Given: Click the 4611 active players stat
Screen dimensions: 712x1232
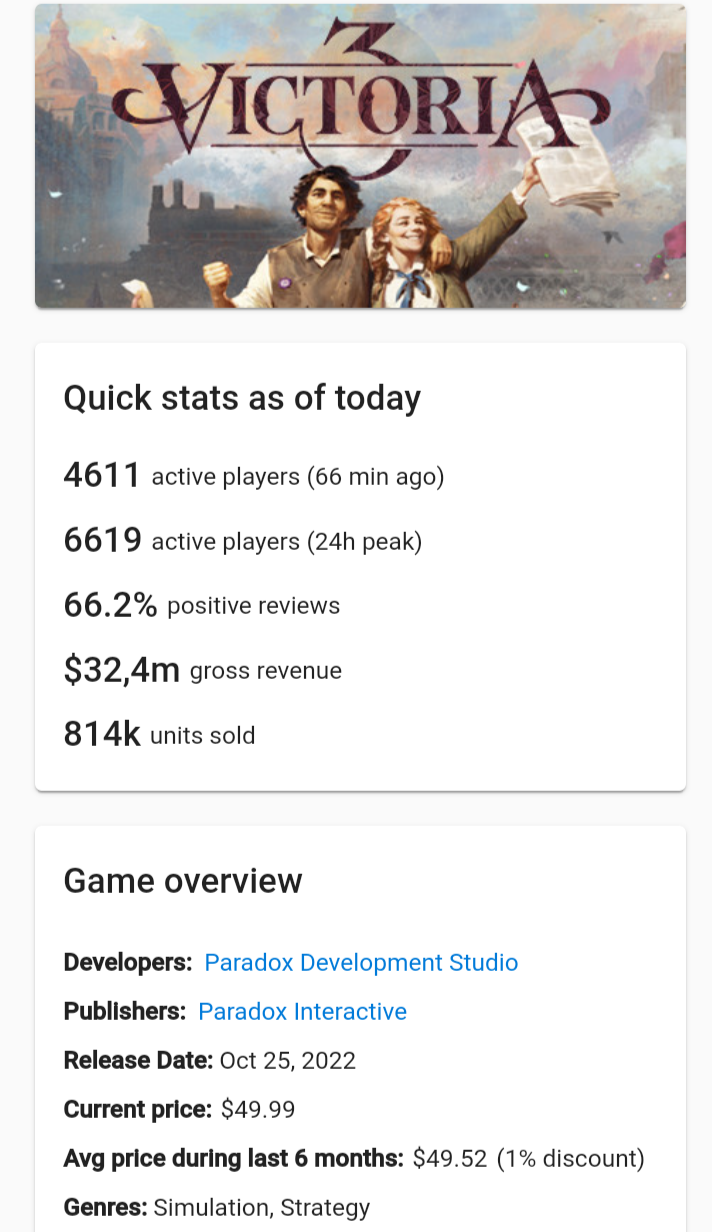Looking at the screenshot, I should pos(102,476).
